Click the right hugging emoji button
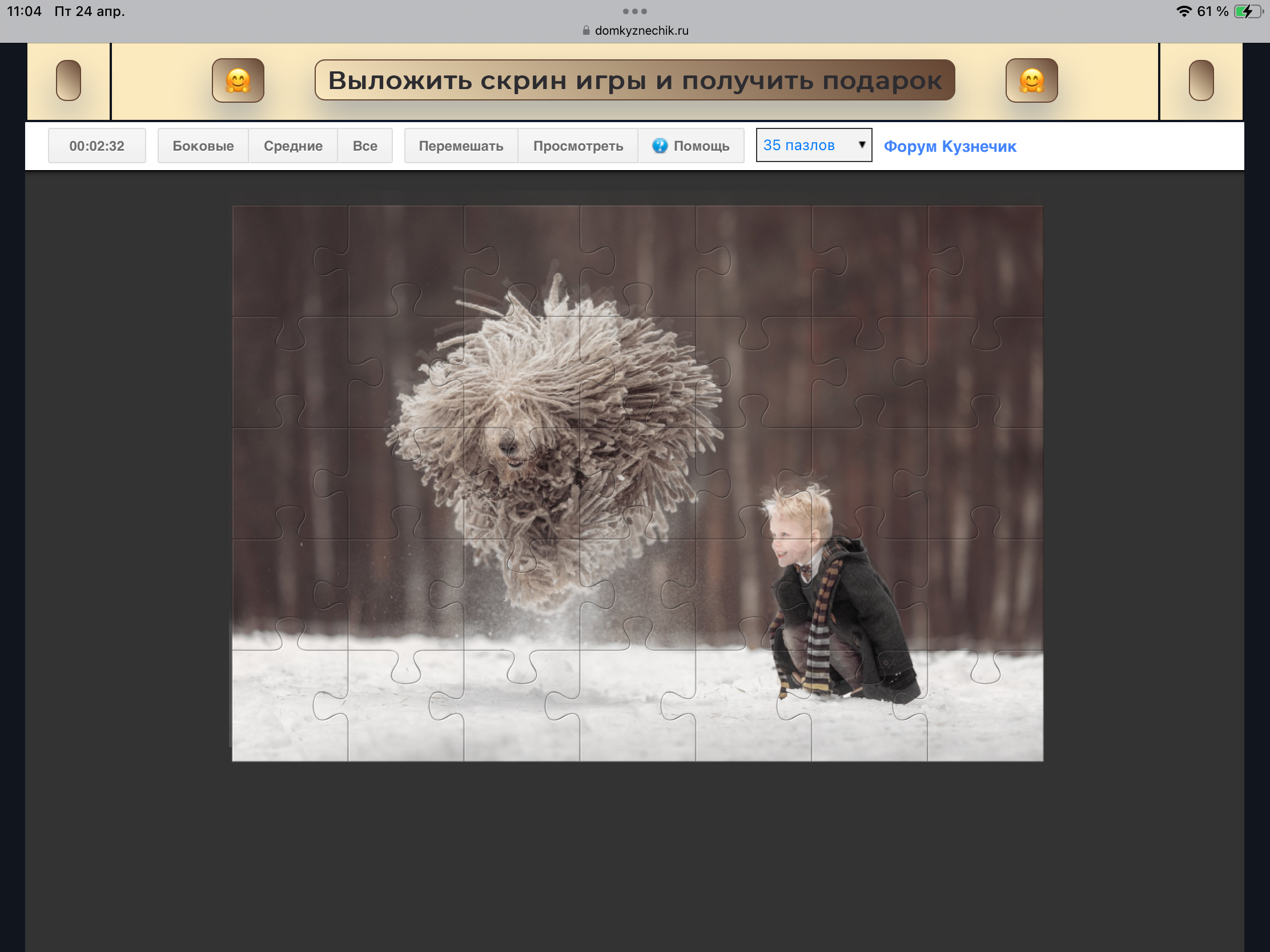Image resolution: width=1270 pixels, height=952 pixels. [1031, 80]
